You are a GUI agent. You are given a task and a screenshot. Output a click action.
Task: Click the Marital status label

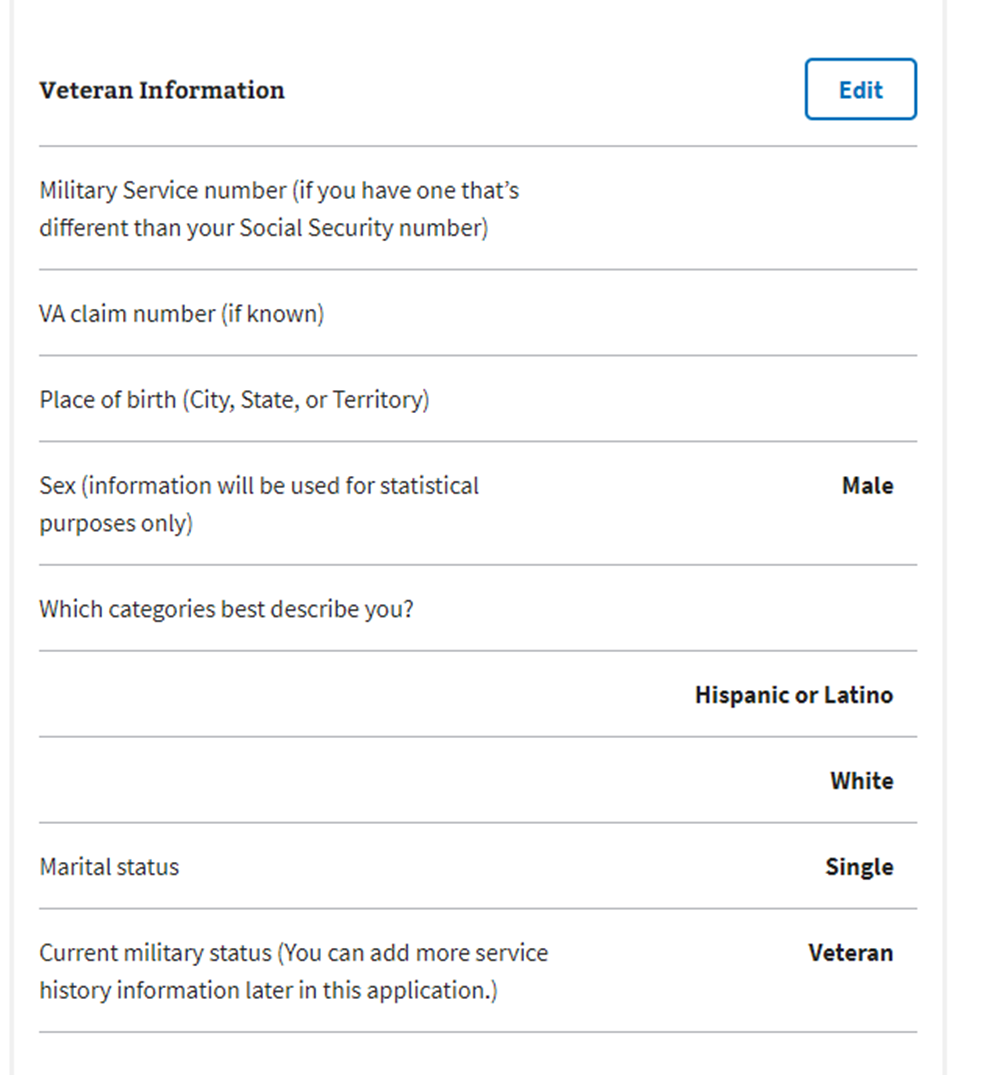(x=109, y=867)
